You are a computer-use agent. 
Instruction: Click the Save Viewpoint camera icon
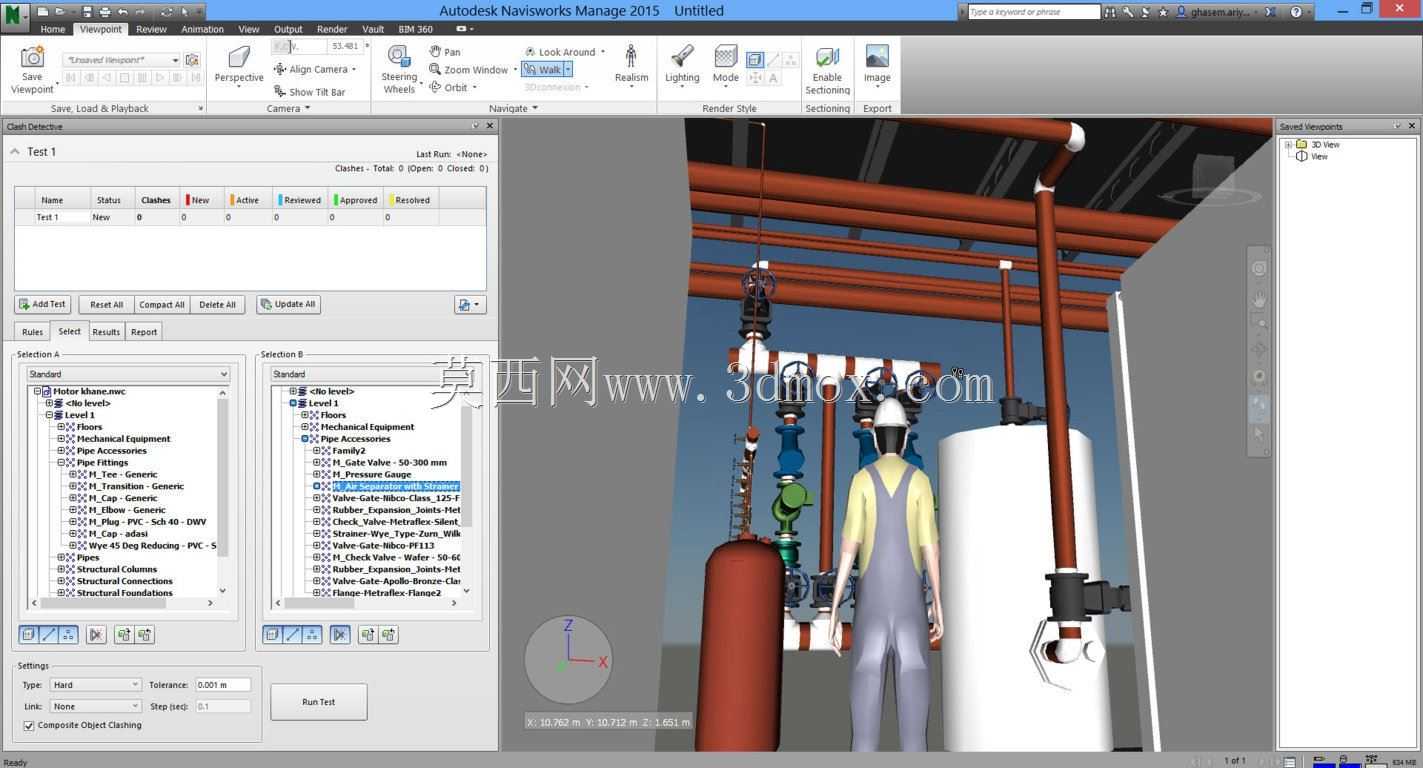point(32,58)
